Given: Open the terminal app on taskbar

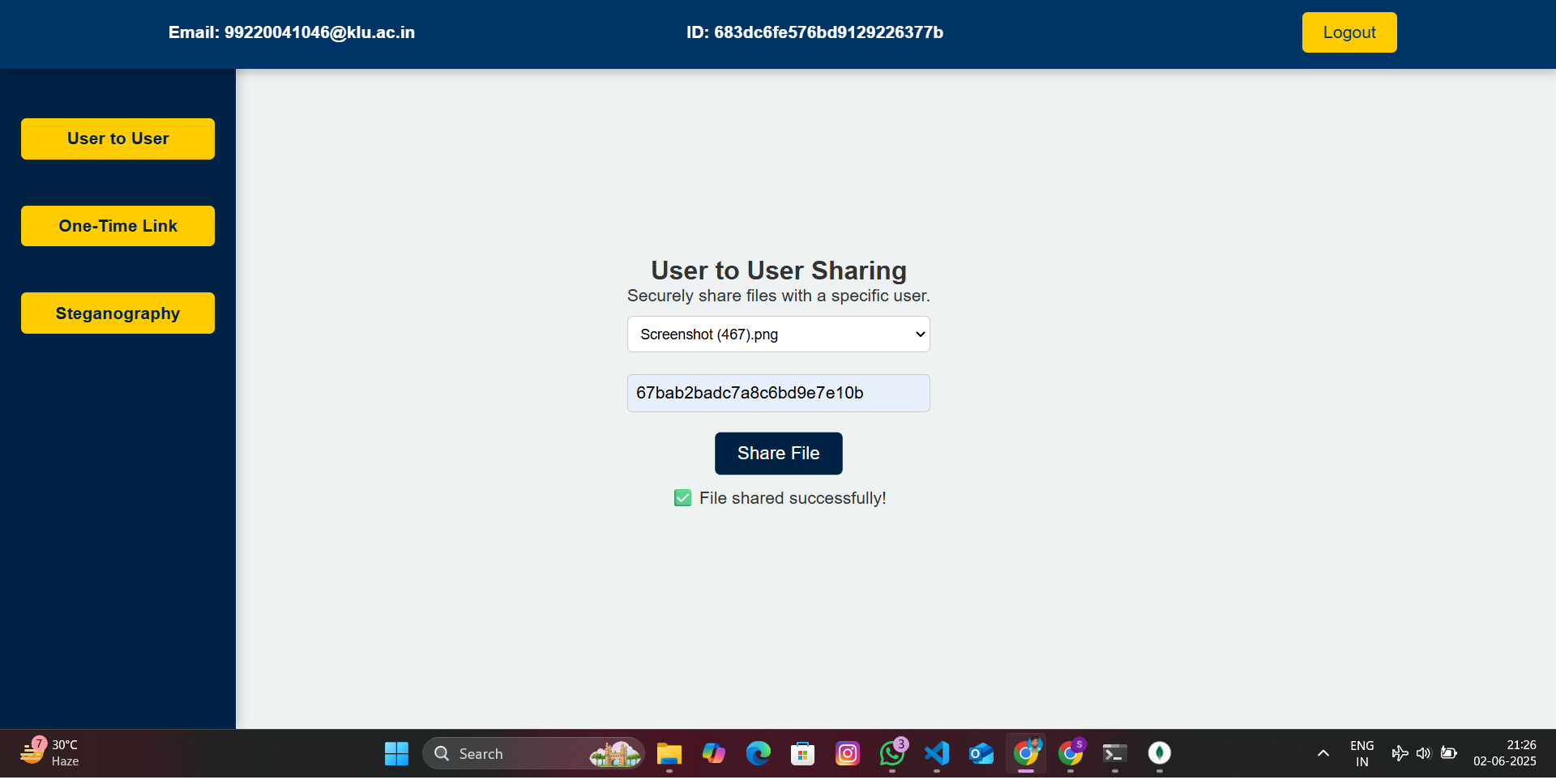Looking at the screenshot, I should [1115, 754].
